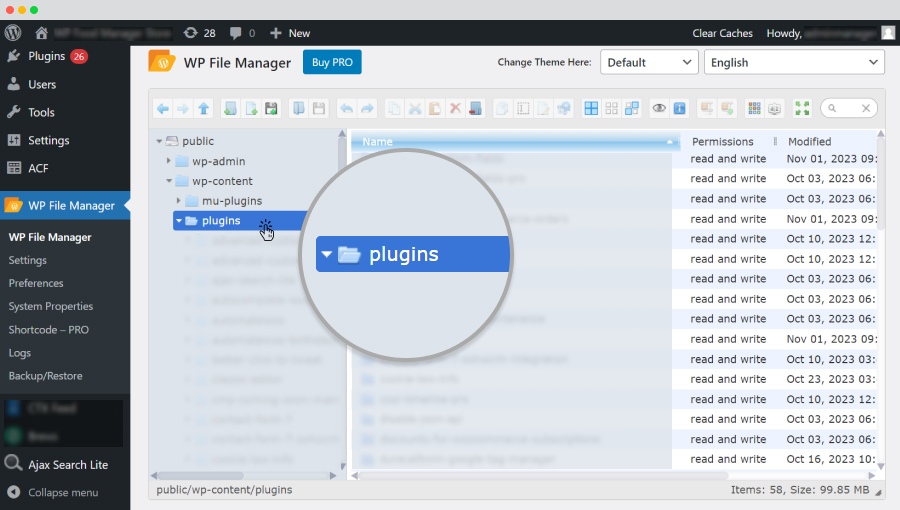The image size is (900, 510).
Task: Click the Invert selection icon
Action: point(632,108)
